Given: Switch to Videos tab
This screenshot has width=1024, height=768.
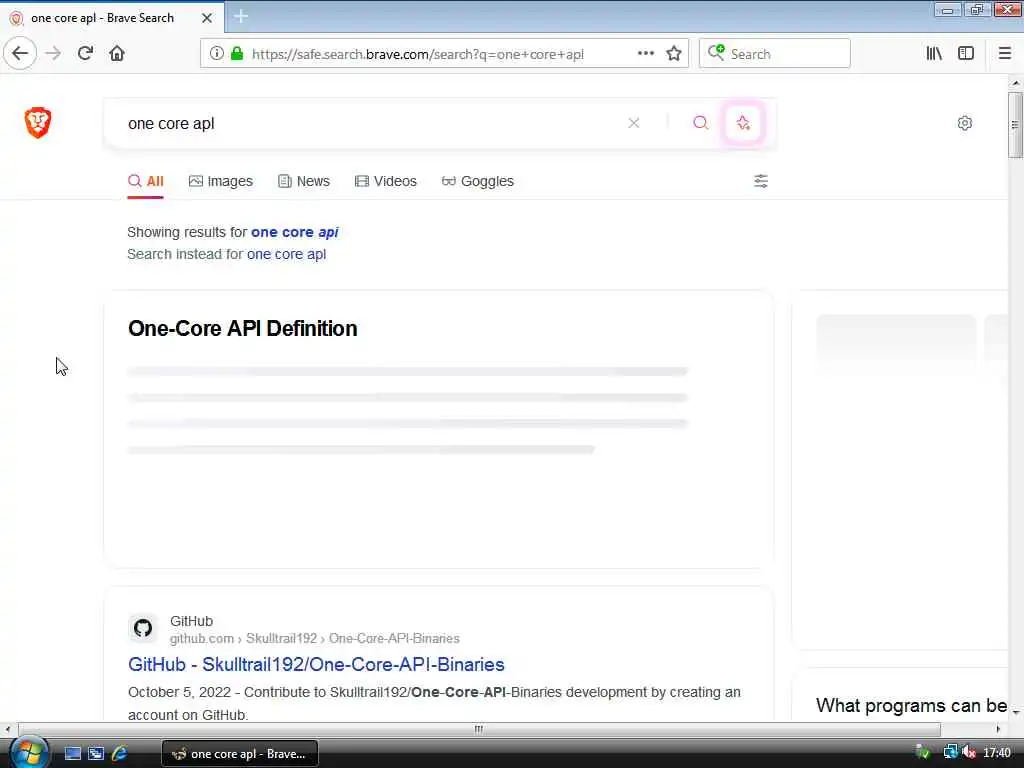Looking at the screenshot, I should click(385, 181).
